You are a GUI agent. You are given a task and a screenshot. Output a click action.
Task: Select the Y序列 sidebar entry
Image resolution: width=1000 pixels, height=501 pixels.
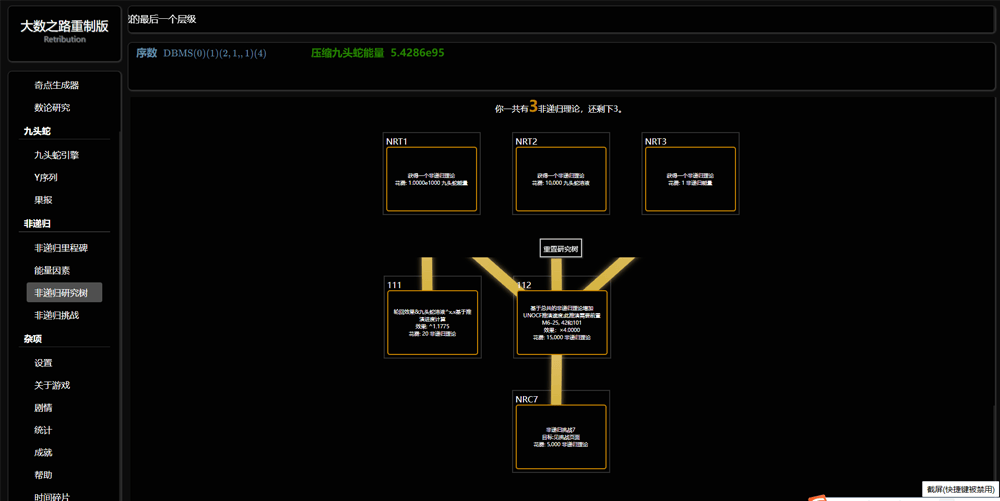46,178
